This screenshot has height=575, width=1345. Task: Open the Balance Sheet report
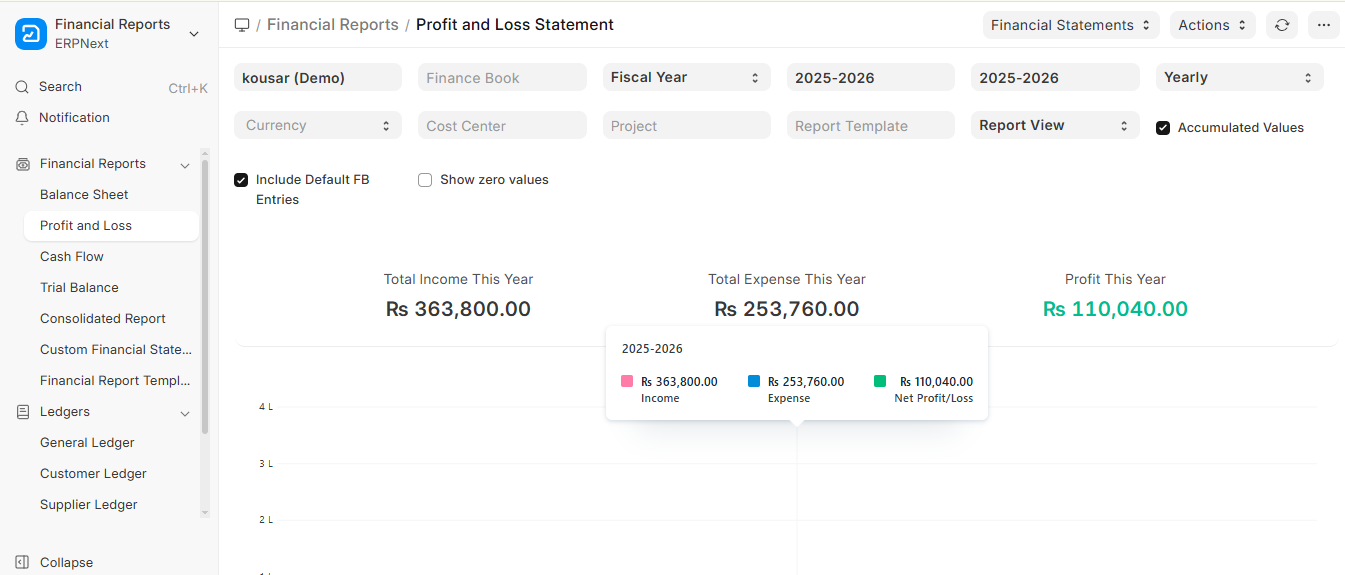pyautogui.click(x=84, y=195)
